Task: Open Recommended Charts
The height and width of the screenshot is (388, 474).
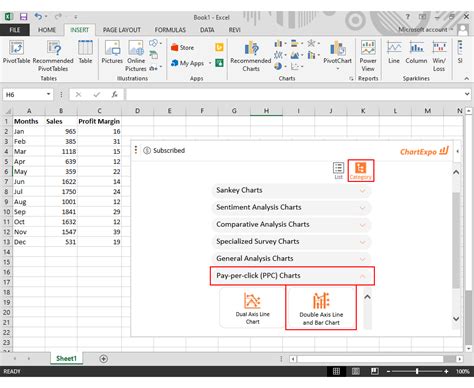Action: pyautogui.click(x=251, y=56)
